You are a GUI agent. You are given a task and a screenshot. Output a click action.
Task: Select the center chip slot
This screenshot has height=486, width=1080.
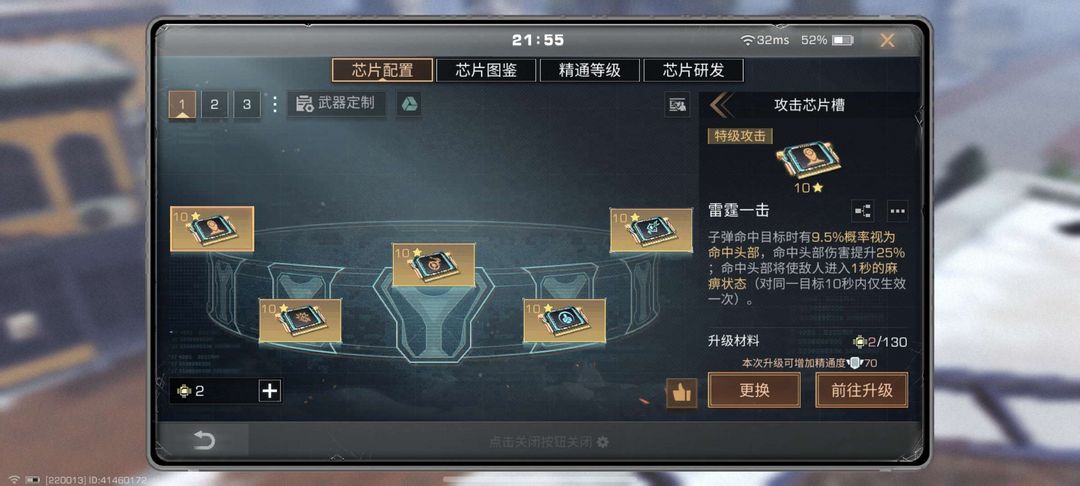click(x=434, y=265)
